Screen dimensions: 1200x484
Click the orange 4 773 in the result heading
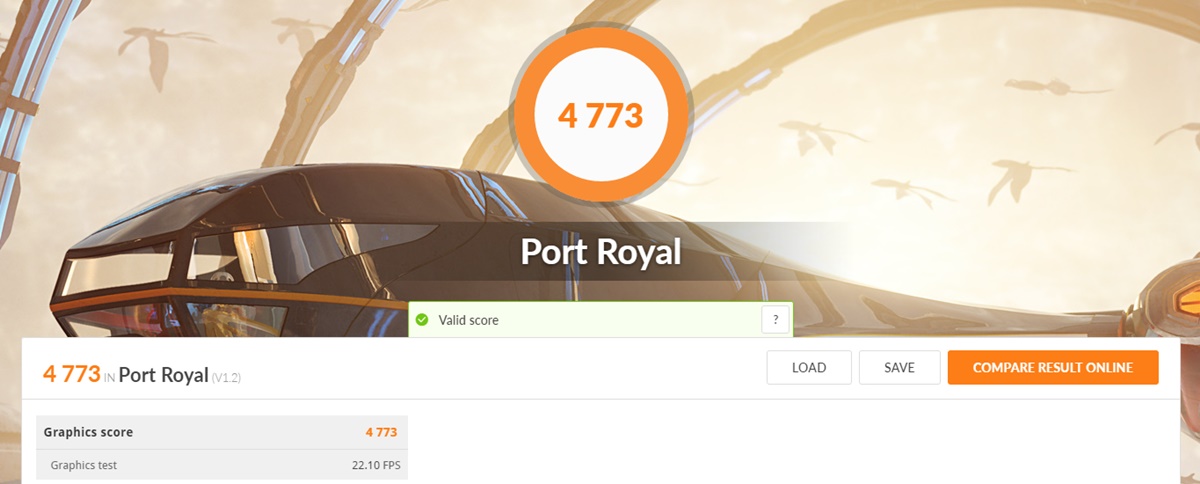coord(71,374)
